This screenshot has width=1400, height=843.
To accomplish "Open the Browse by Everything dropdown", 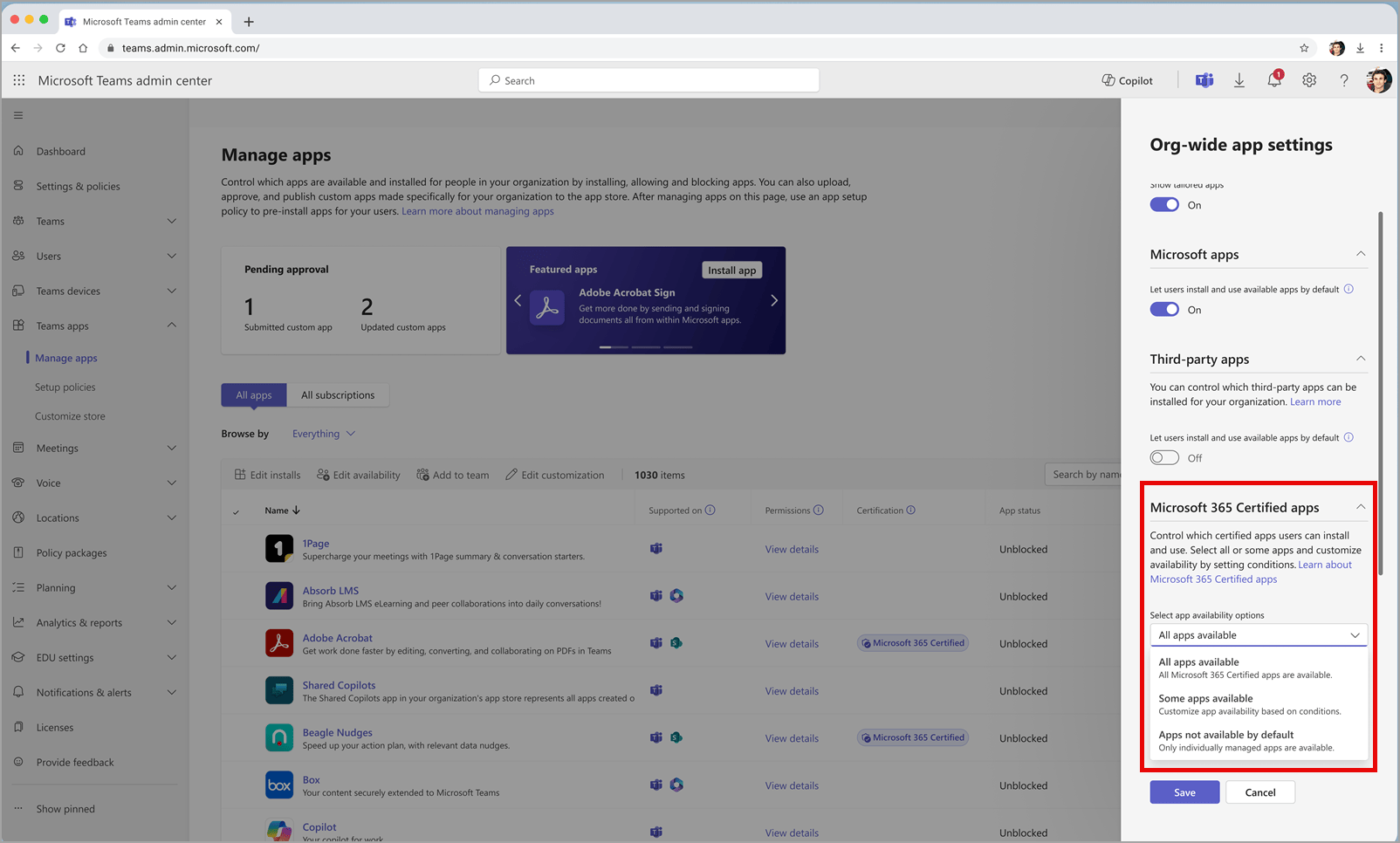I will coord(324,434).
